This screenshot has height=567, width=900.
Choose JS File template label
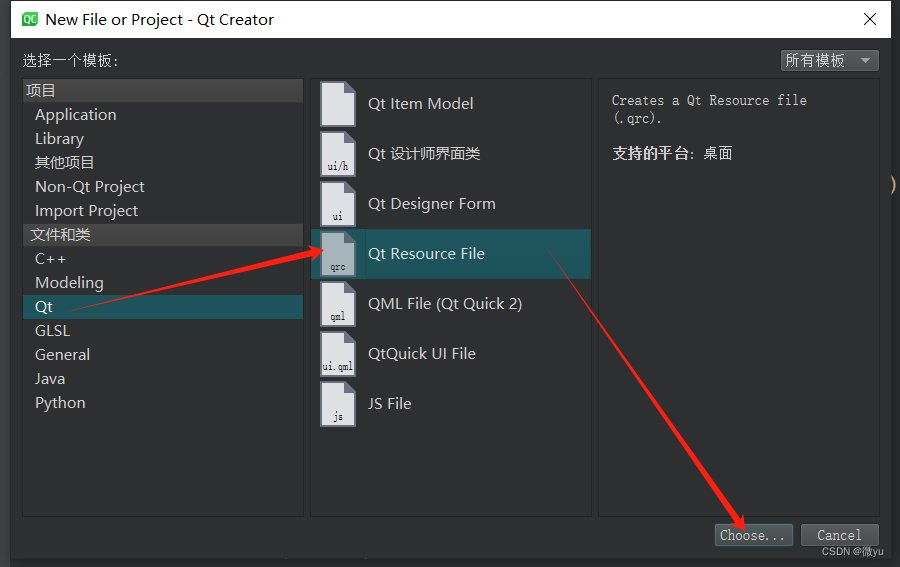(390, 404)
